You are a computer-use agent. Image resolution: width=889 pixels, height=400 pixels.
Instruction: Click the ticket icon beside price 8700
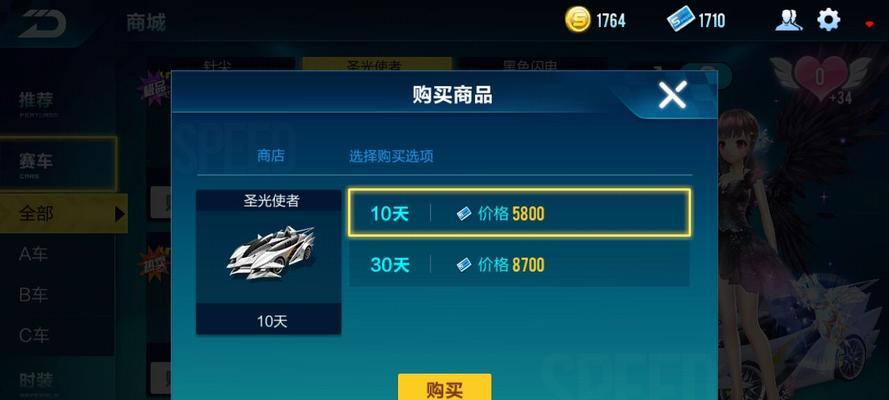click(x=464, y=265)
